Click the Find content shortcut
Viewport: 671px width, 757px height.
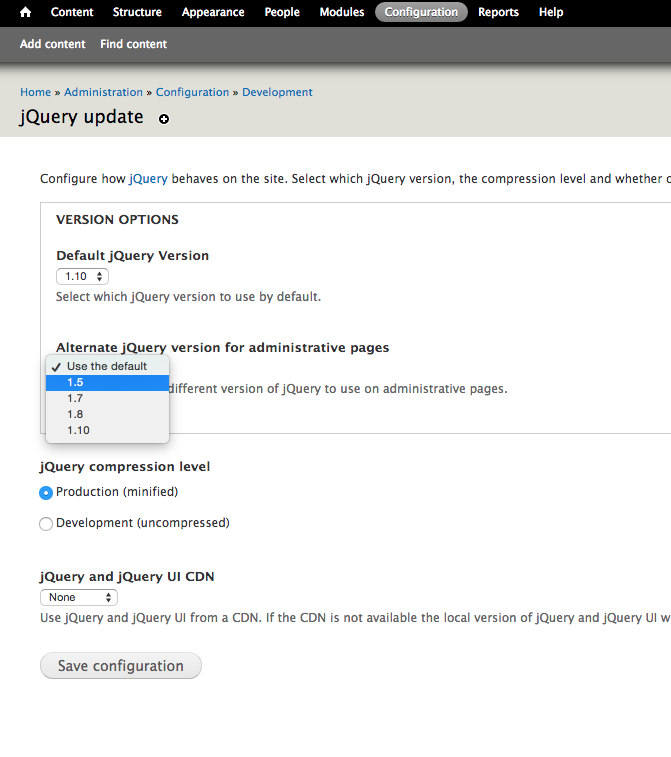pyautogui.click(x=134, y=44)
